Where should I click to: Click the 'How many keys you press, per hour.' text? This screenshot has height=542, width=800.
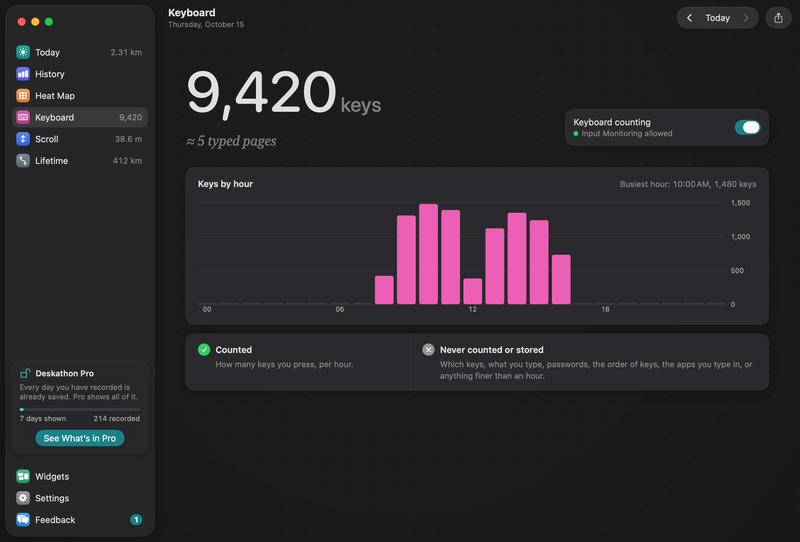click(284, 364)
